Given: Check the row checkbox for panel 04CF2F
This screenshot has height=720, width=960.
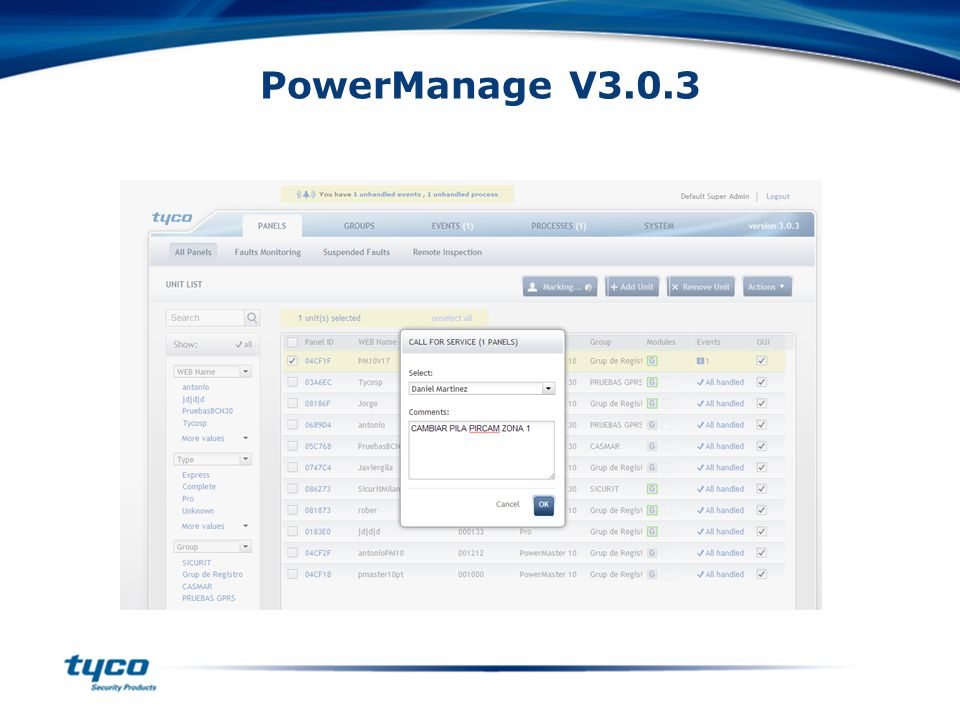Looking at the screenshot, I should (x=293, y=553).
